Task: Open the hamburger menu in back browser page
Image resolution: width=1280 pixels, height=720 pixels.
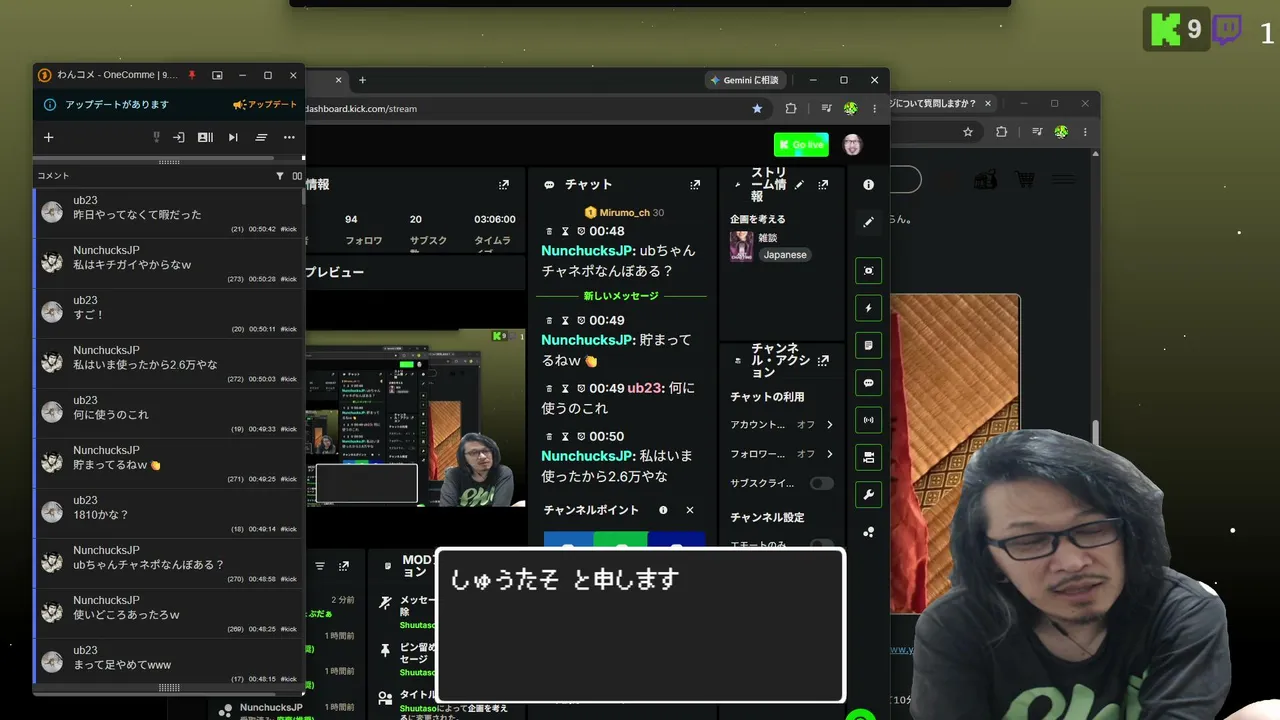Action: coord(1064,180)
